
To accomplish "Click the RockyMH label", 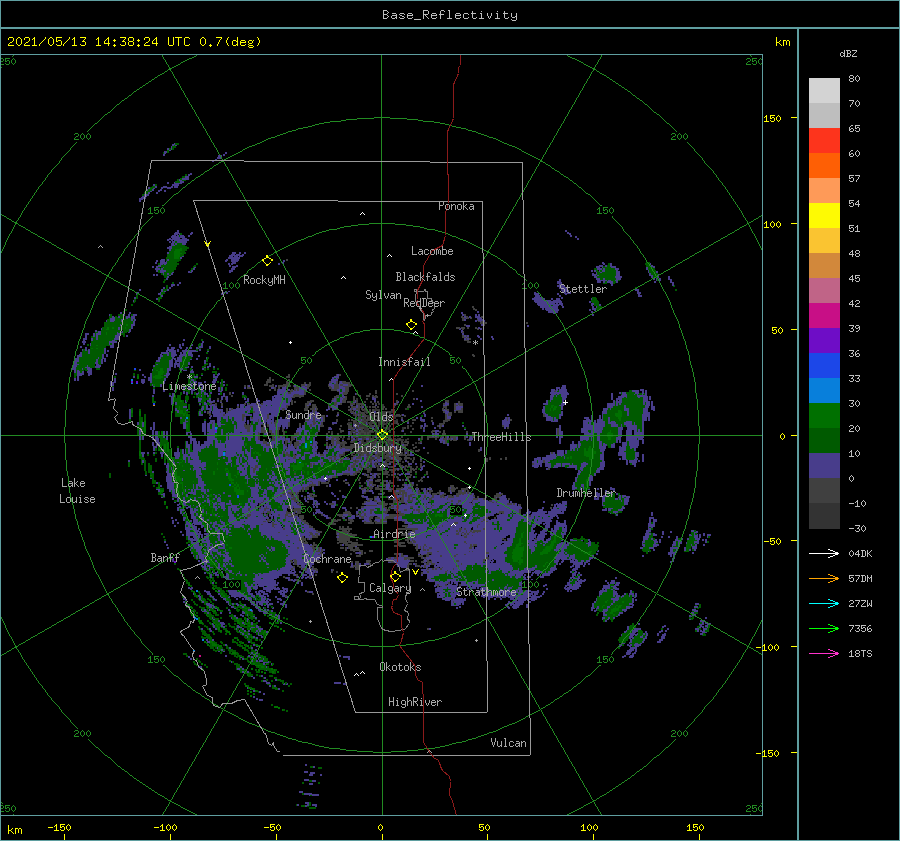I will point(264,280).
